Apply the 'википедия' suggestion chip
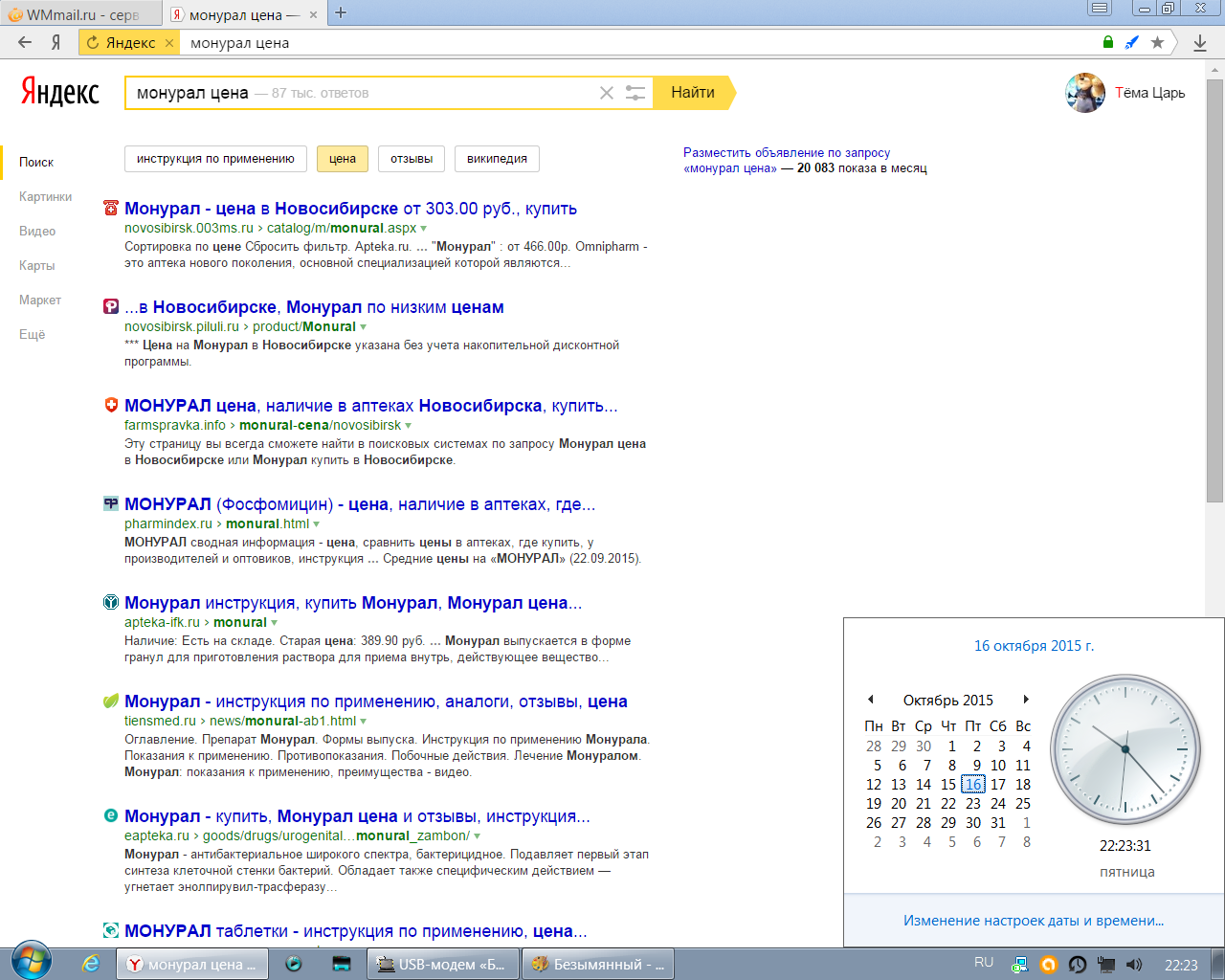The width and height of the screenshot is (1225, 980). point(497,159)
